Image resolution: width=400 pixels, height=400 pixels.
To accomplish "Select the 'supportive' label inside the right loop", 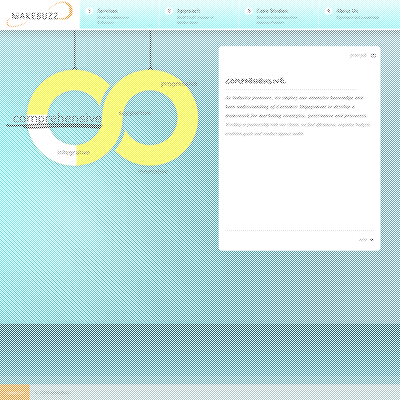I will tap(135, 113).
